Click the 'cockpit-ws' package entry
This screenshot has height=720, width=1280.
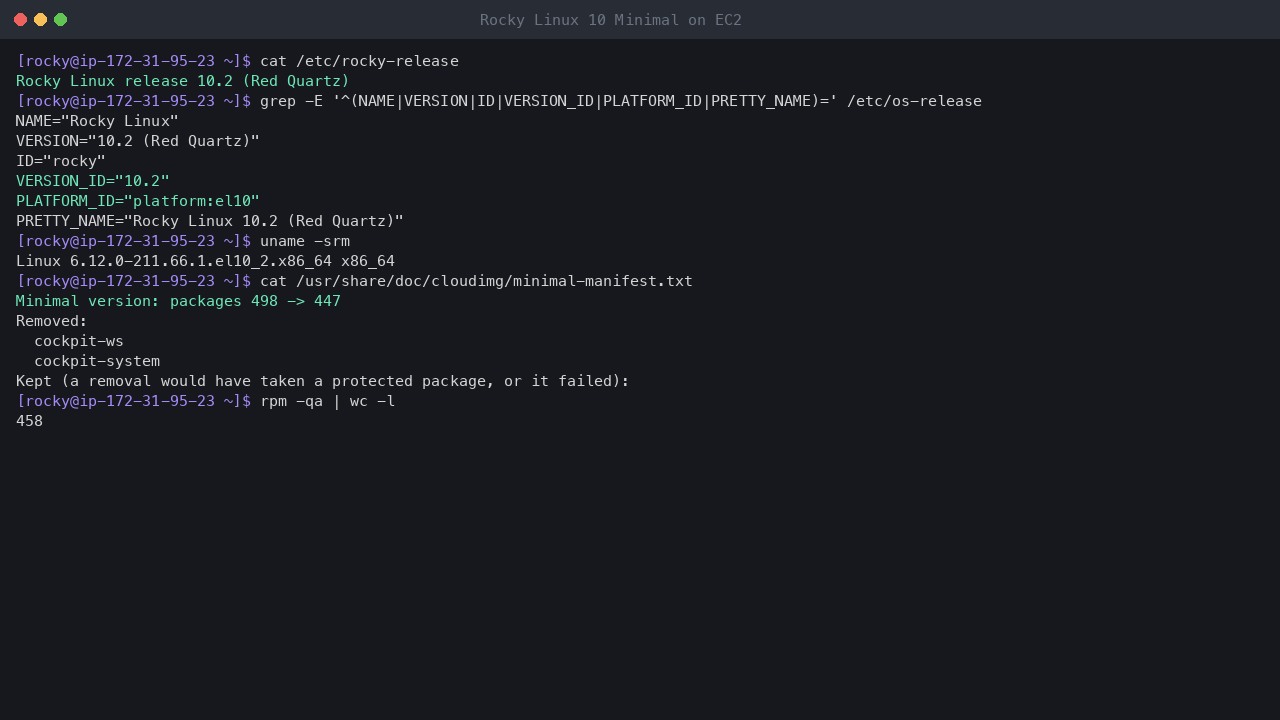click(79, 341)
